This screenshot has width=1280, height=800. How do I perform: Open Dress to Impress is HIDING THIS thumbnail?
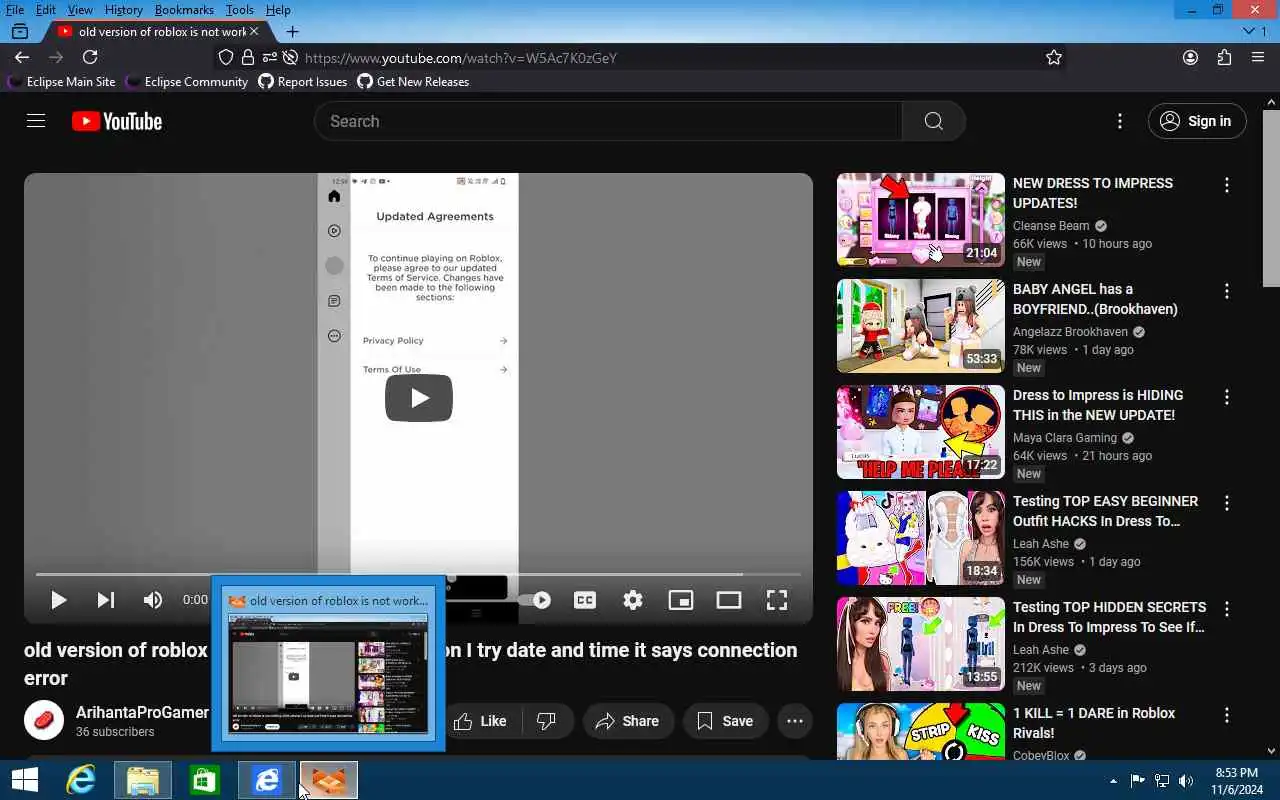921,432
